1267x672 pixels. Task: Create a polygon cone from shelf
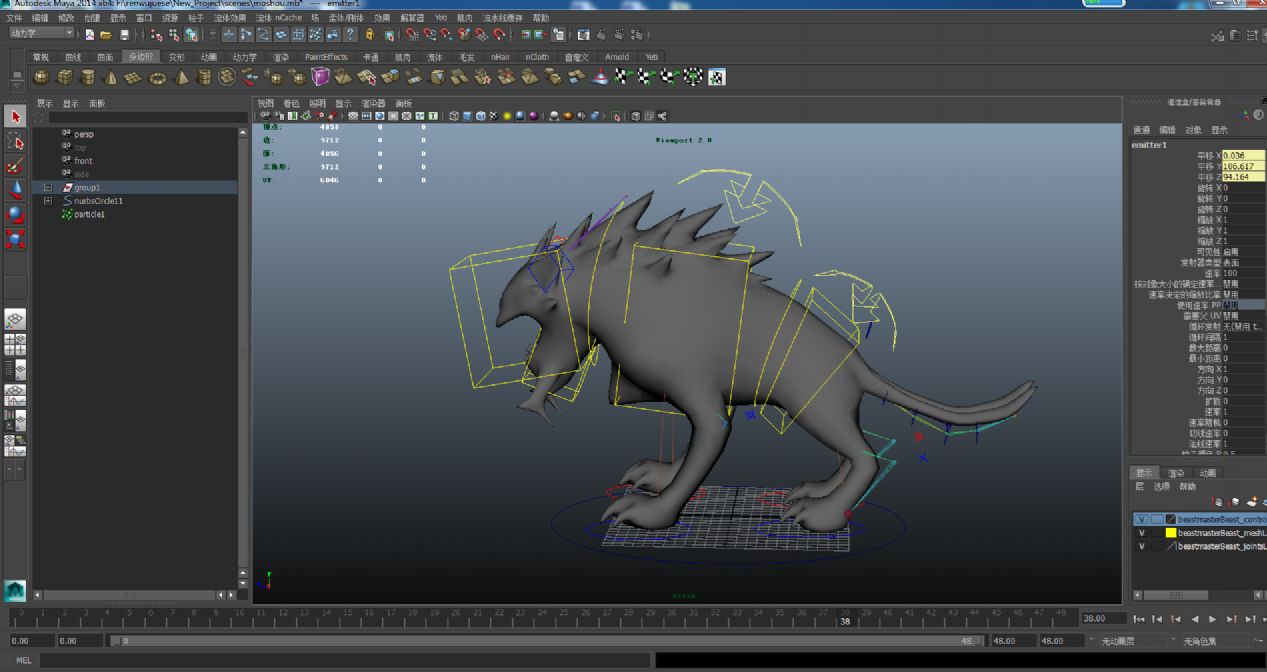click(111, 77)
